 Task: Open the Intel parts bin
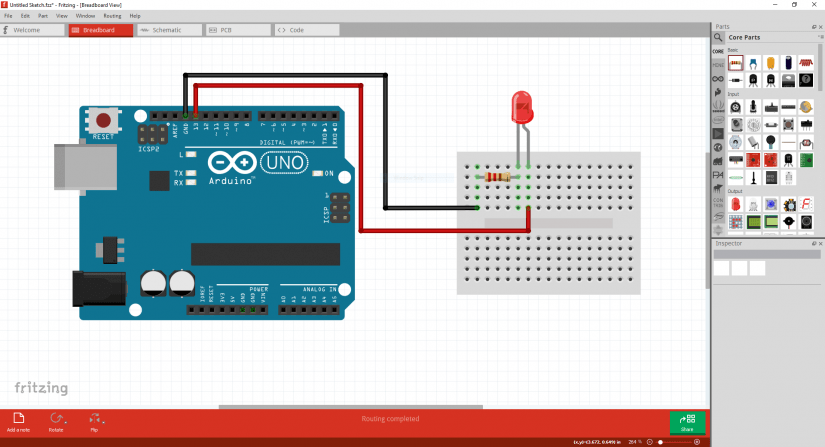[718, 120]
